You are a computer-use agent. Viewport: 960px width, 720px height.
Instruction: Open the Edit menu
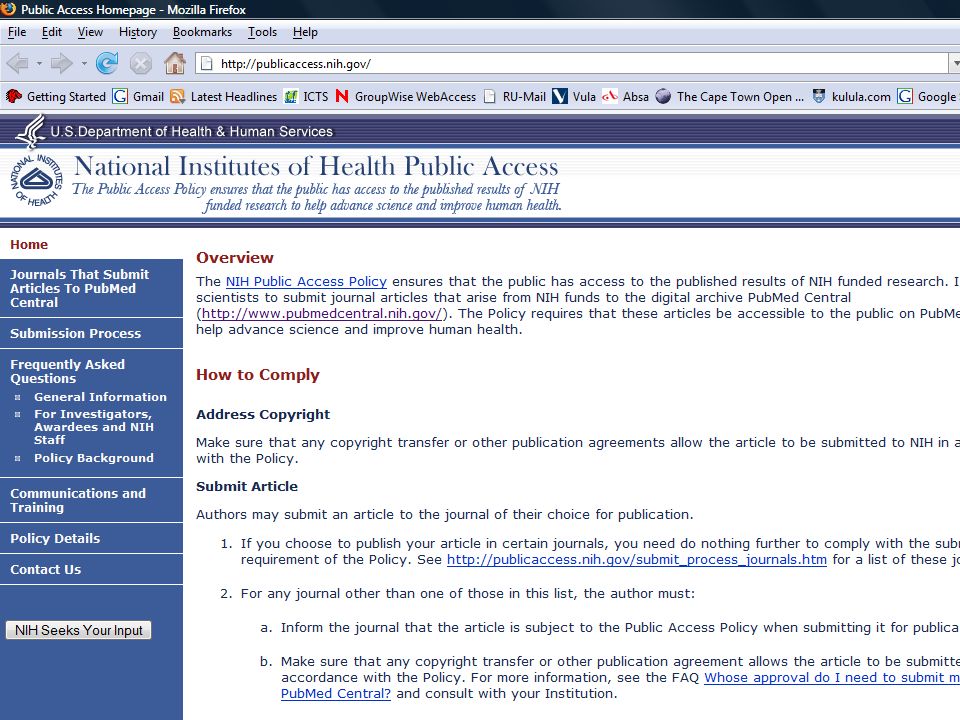[x=51, y=32]
